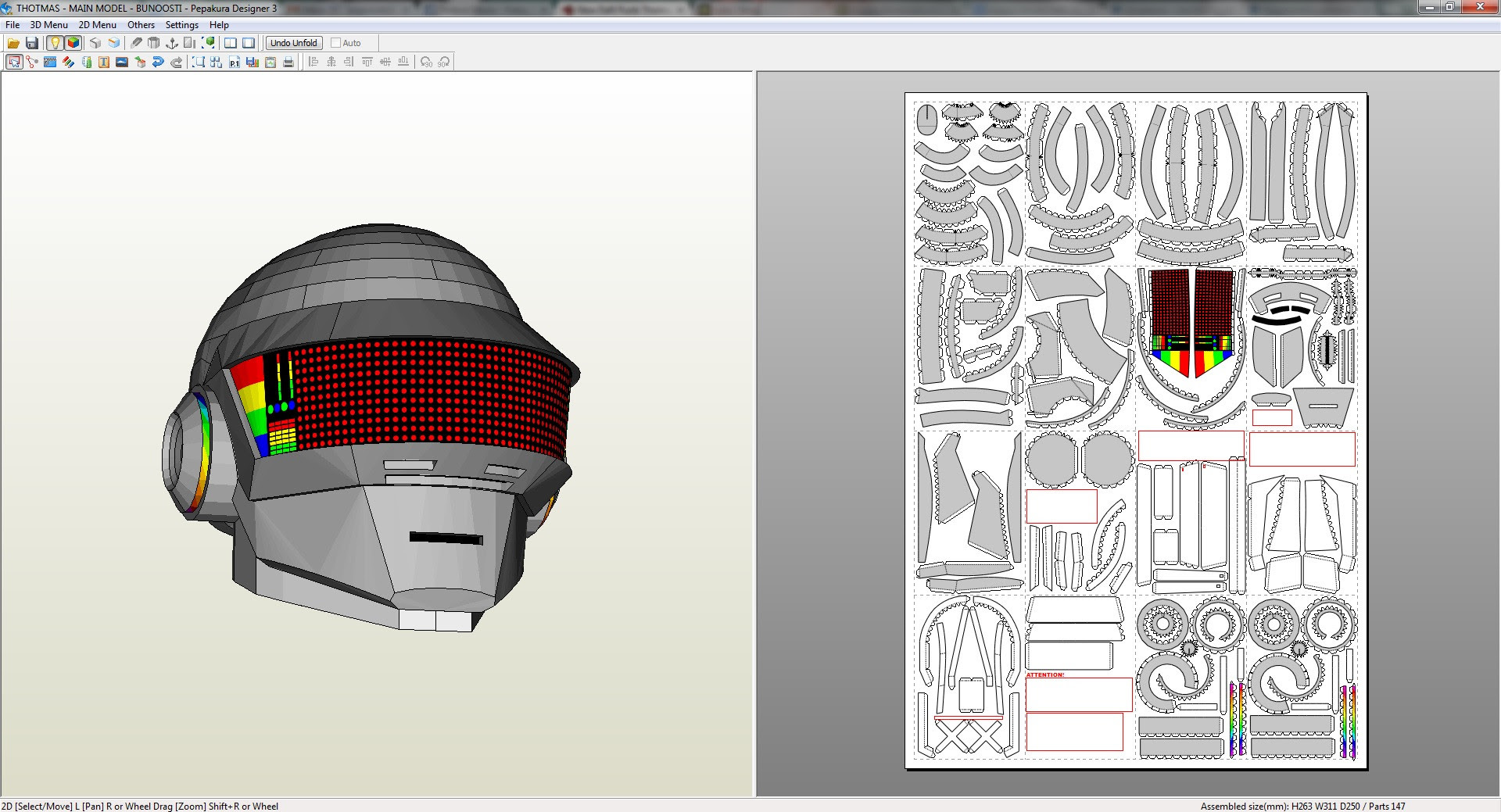This screenshot has height=812, width=1501.
Task: Open the Help menu
Action: (x=219, y=25)
